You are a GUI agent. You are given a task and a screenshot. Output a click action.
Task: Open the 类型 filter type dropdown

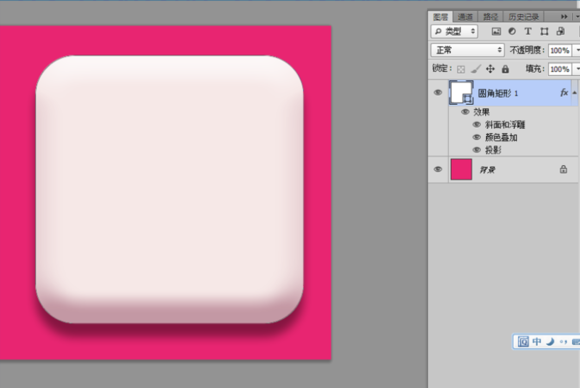[x=454, y=31]
